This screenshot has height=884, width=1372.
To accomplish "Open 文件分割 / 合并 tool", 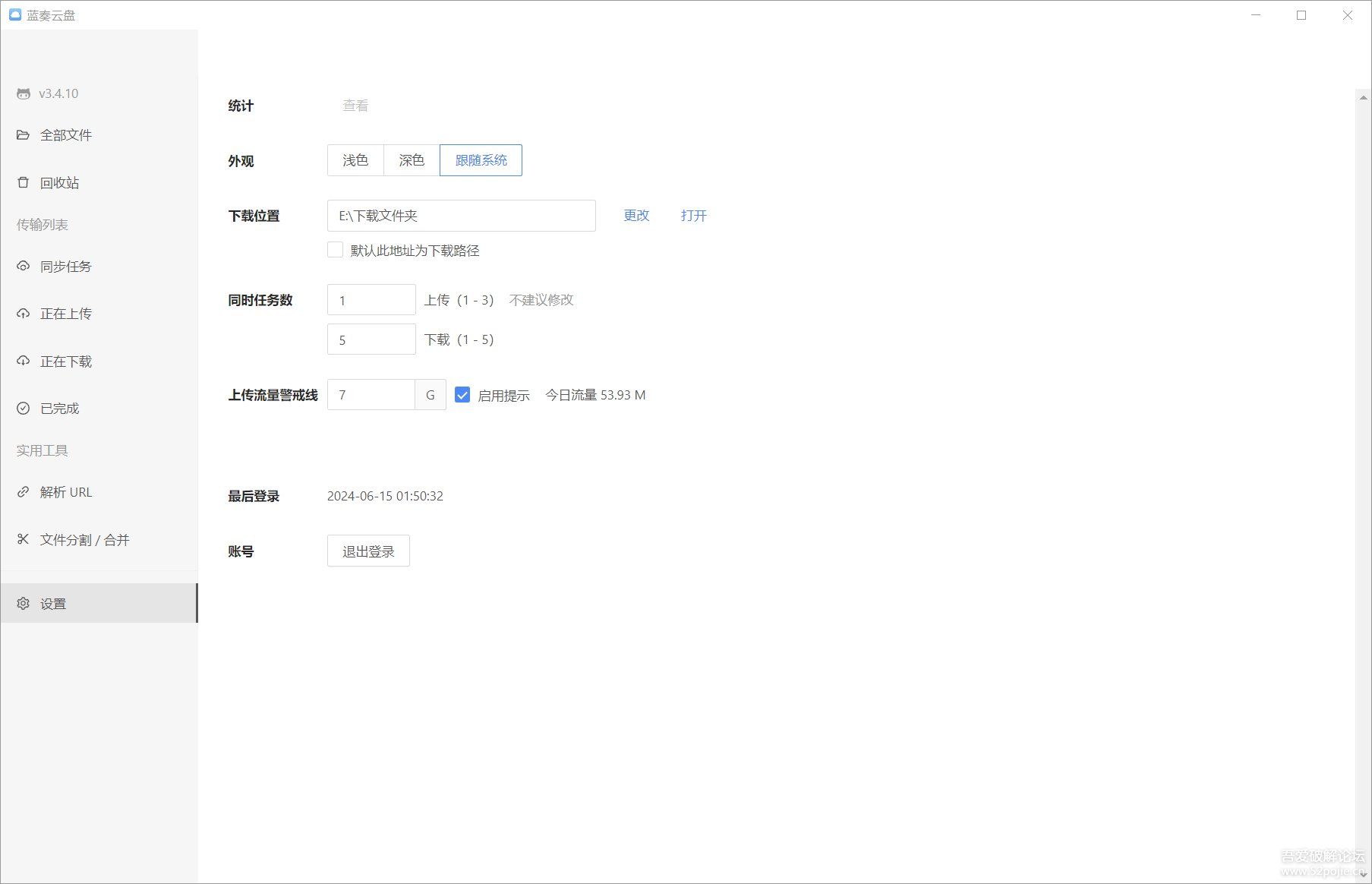I will 99,539.
